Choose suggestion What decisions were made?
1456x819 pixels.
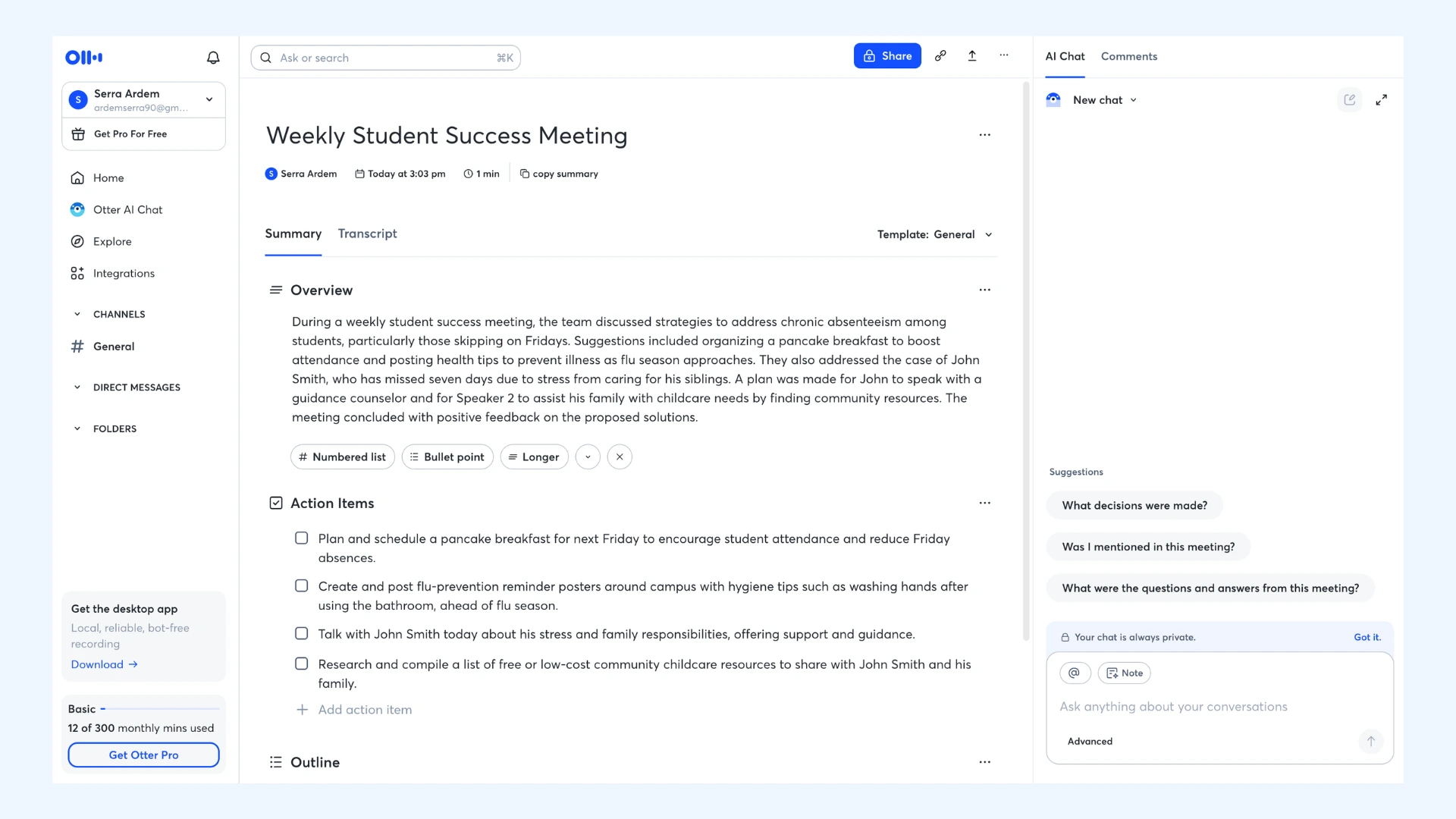click(1134, 506)
